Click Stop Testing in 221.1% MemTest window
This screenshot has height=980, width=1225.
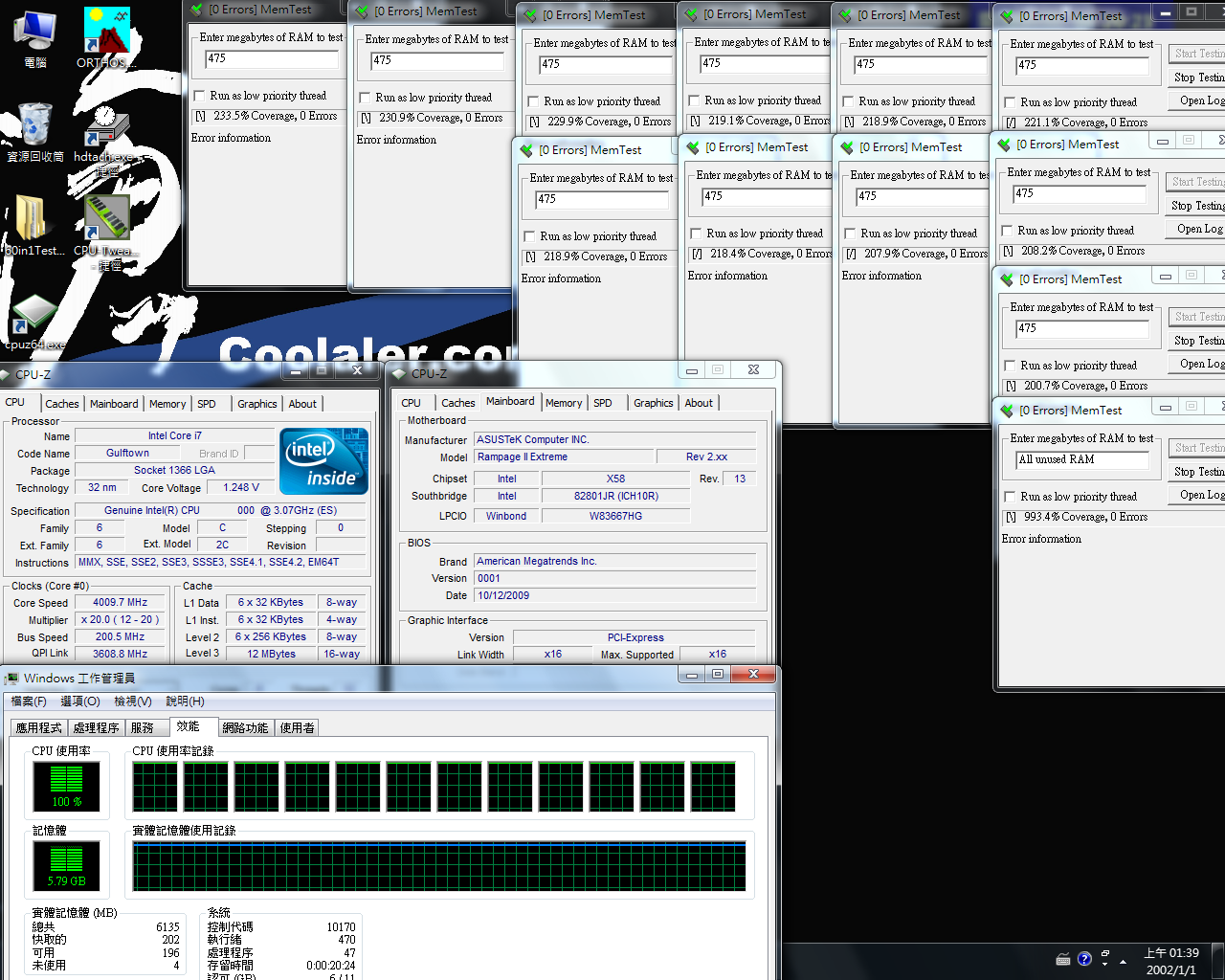(x=1198, y=78)
